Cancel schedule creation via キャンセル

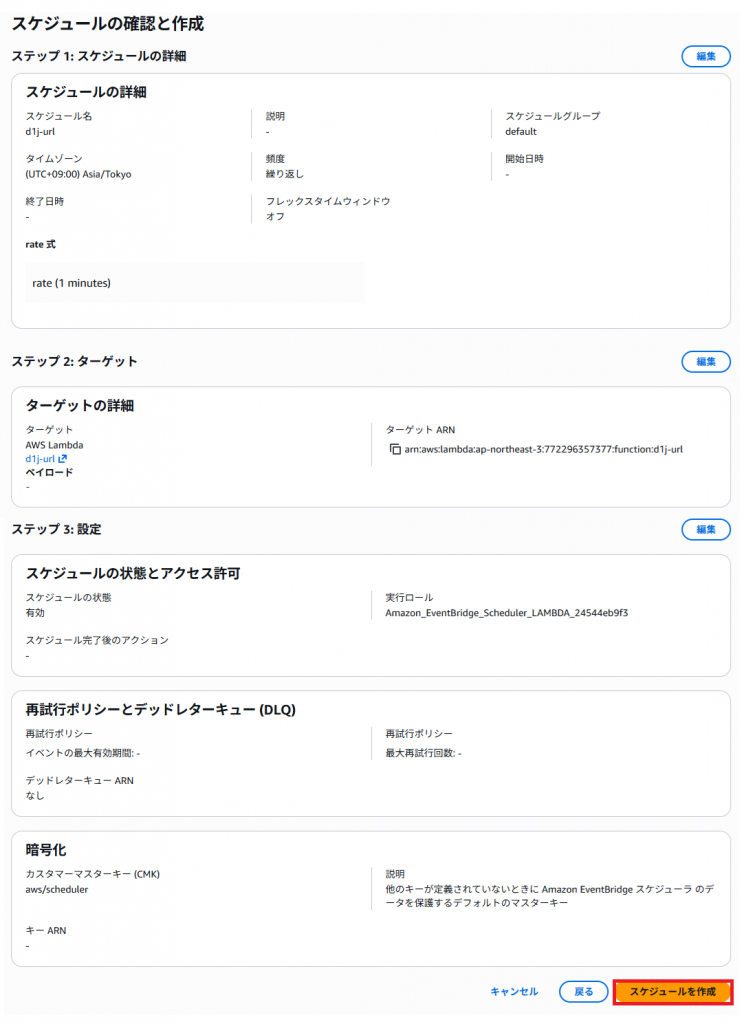(514, 991)
